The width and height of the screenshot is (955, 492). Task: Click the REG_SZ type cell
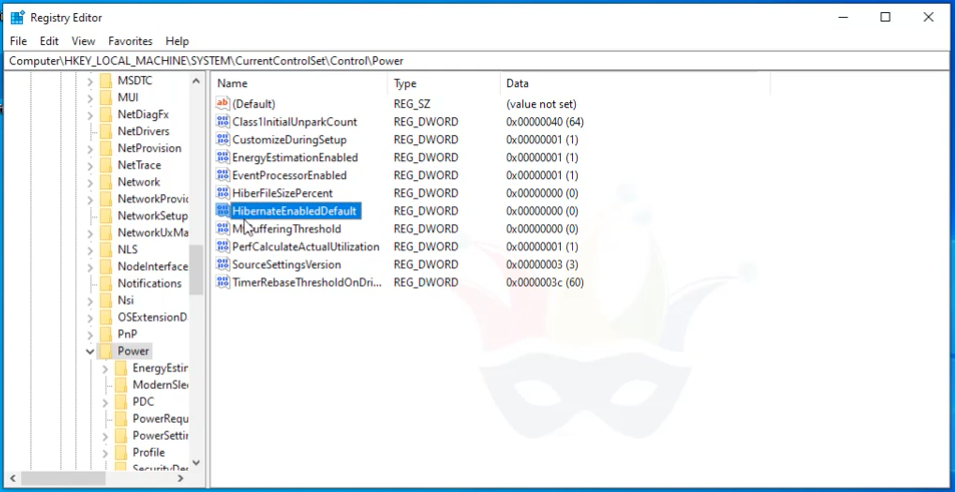pos(412,104)
